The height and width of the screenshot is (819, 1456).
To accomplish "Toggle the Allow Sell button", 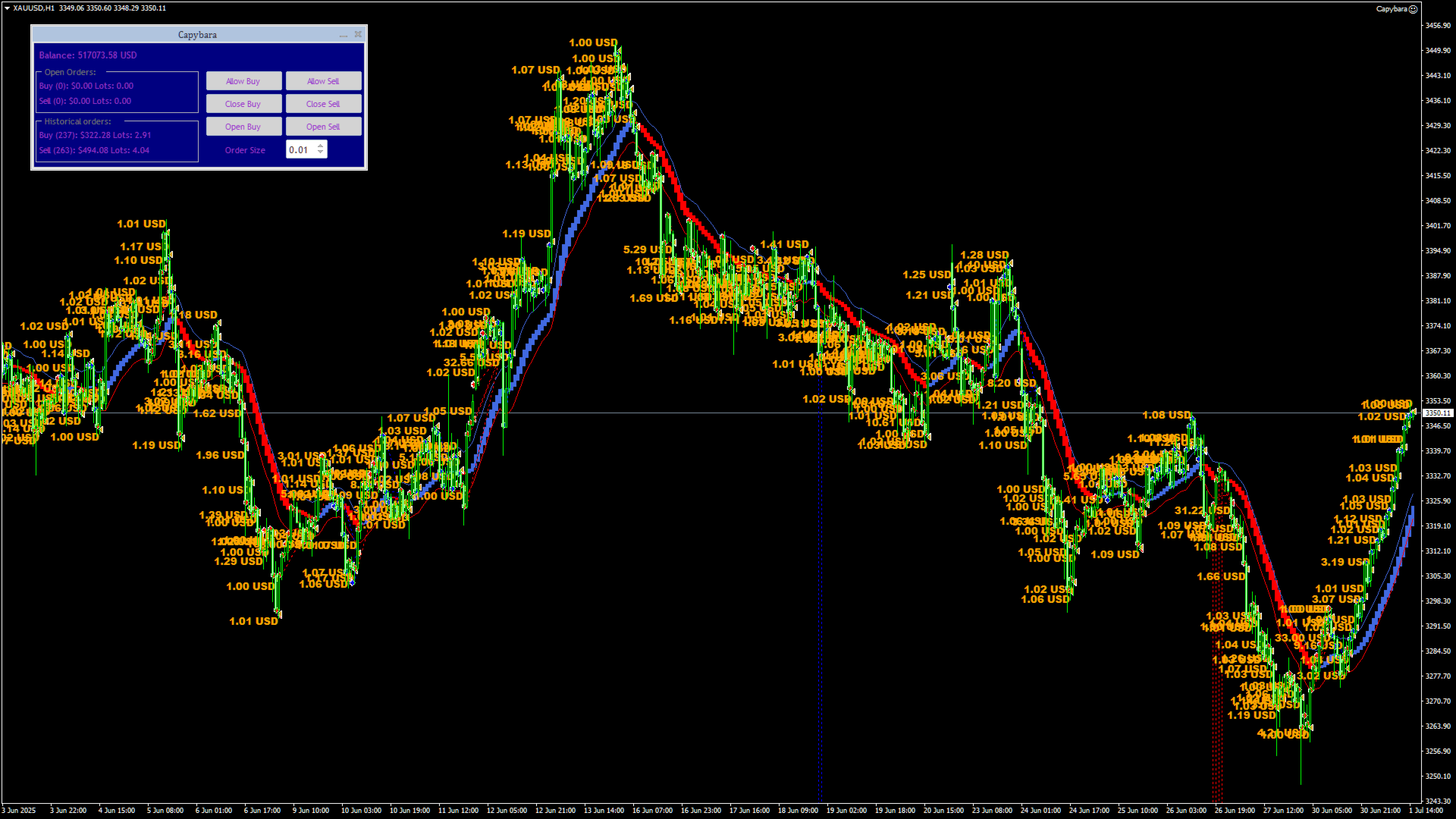I will pyautogui.click(x=323, y=81).
